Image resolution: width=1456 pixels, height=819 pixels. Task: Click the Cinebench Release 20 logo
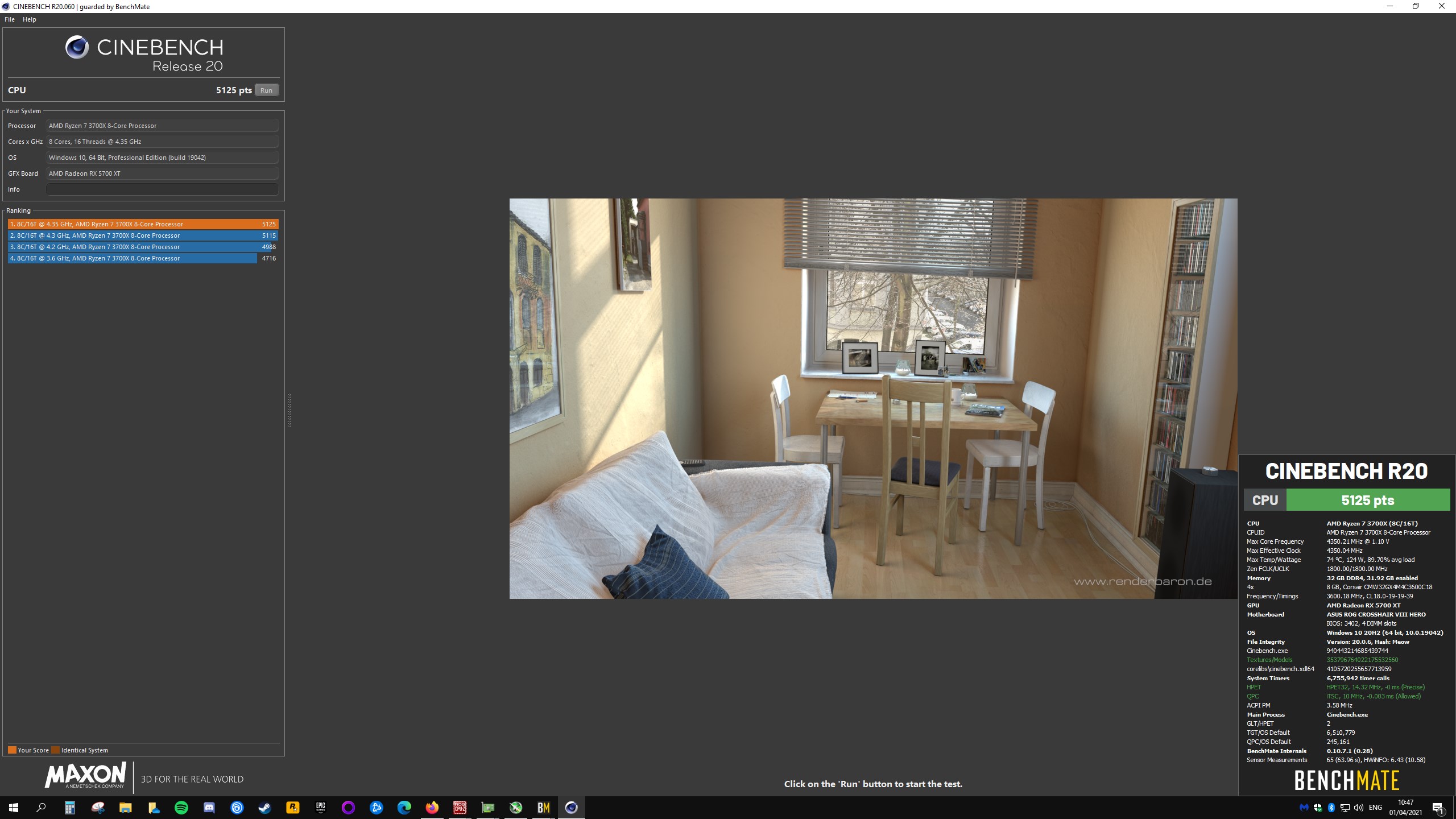point(144,54)
